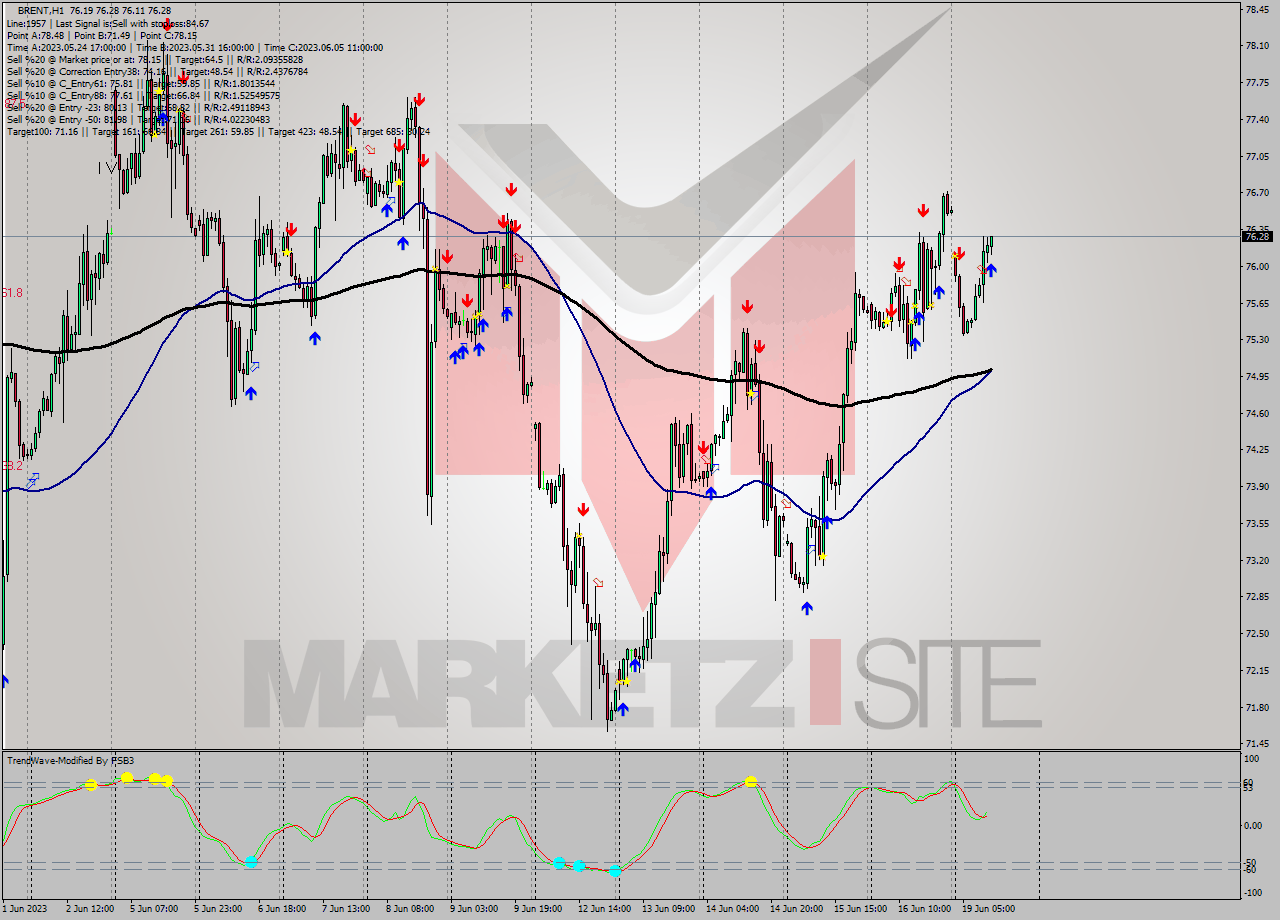
Task: Click the '7 Jun 13:00' time label
Action: click(345, 909)
